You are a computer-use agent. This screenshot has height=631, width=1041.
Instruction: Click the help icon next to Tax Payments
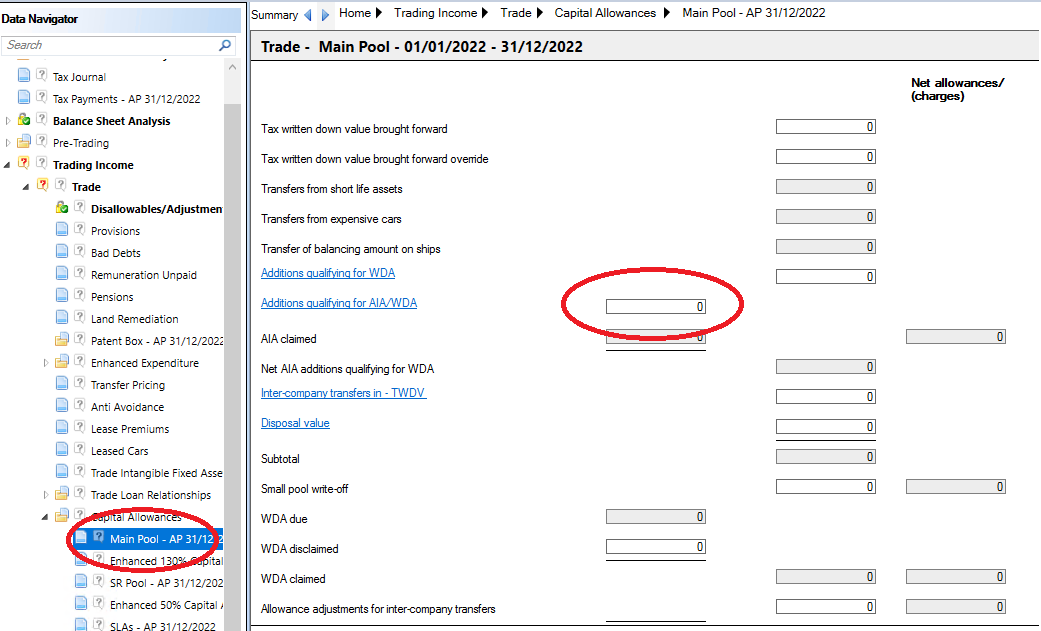41,97
